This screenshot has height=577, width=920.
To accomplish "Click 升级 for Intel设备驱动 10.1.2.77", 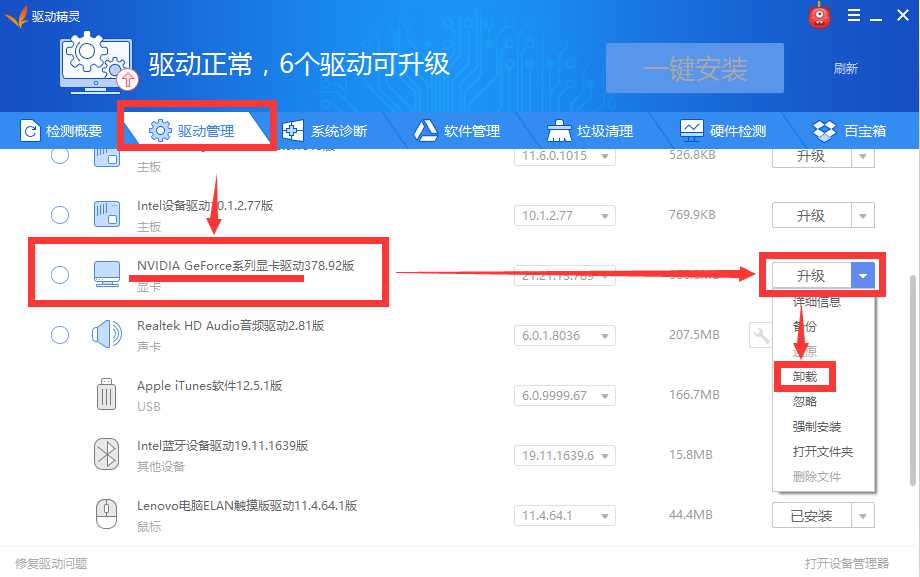I will tap(811, 215).
